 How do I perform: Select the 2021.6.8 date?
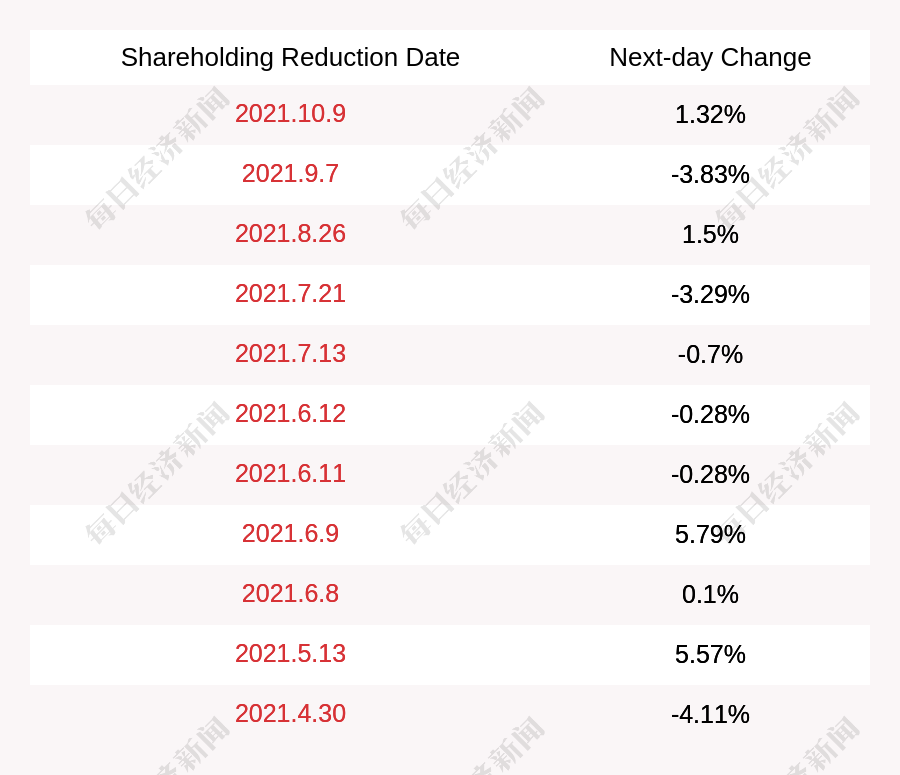point(290,594)
